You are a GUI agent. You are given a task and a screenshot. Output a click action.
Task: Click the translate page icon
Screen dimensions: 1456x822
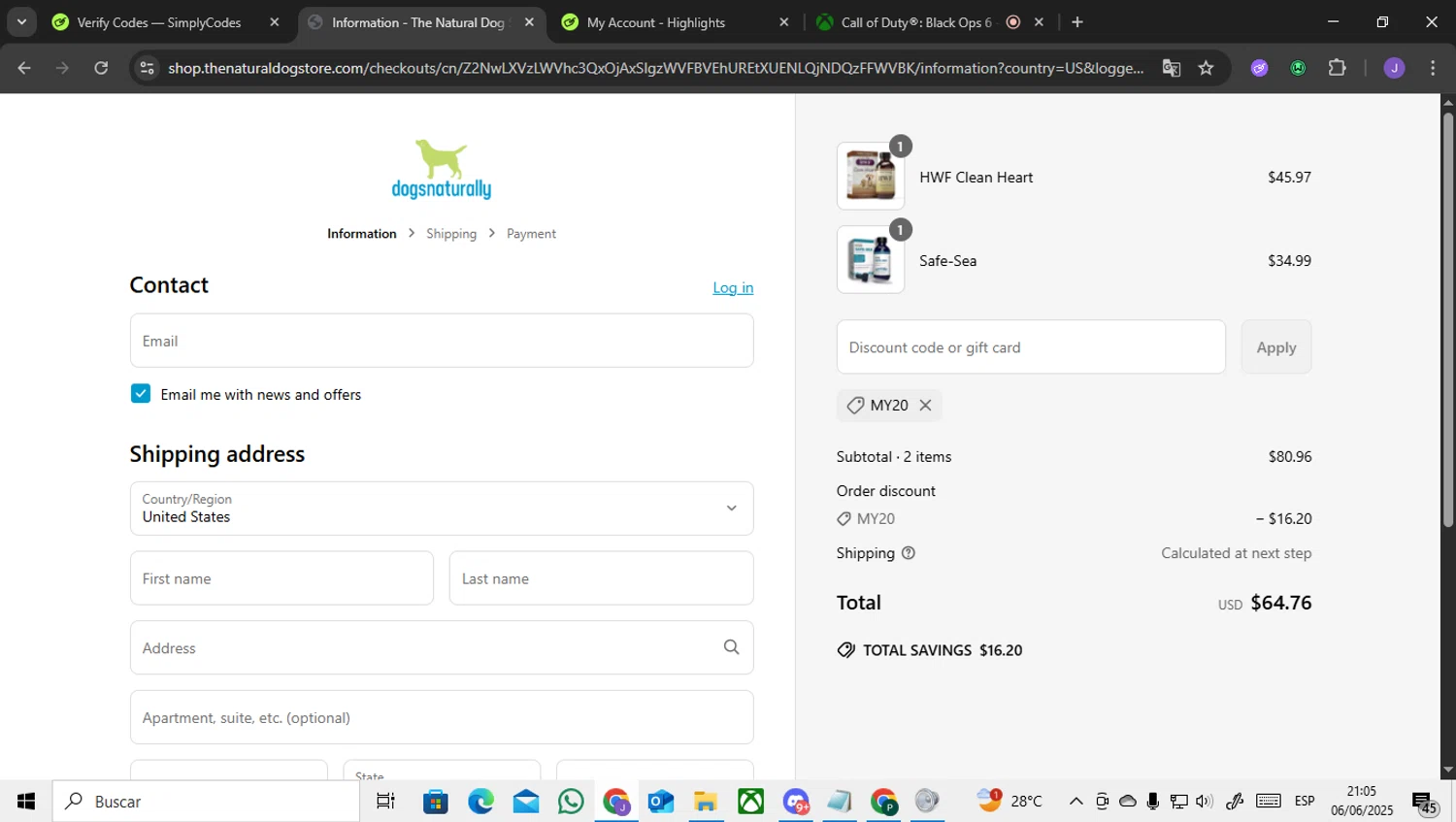[1172, 68]
